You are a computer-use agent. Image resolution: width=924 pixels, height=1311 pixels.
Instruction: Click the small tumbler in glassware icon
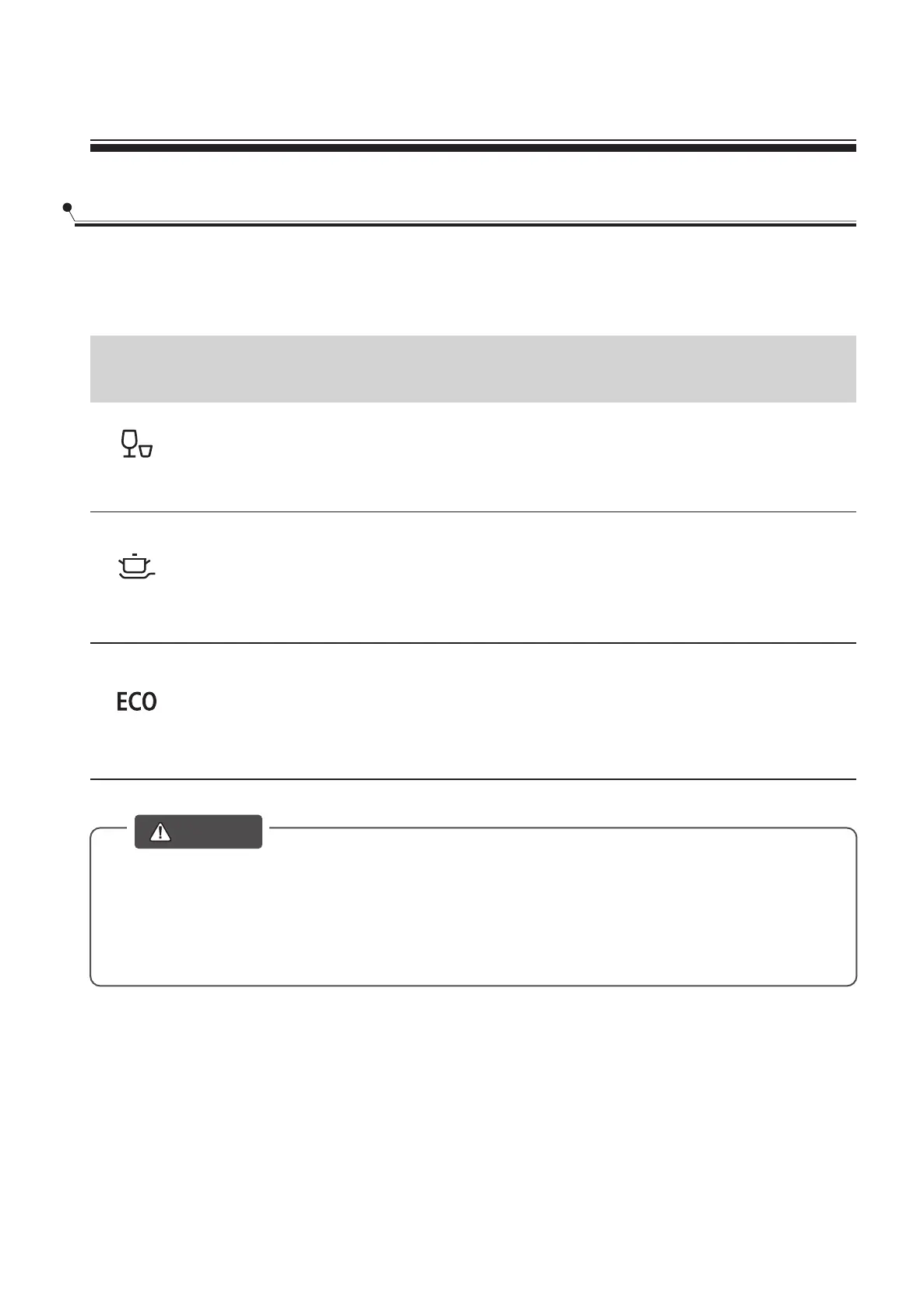[x=146, y=451]
